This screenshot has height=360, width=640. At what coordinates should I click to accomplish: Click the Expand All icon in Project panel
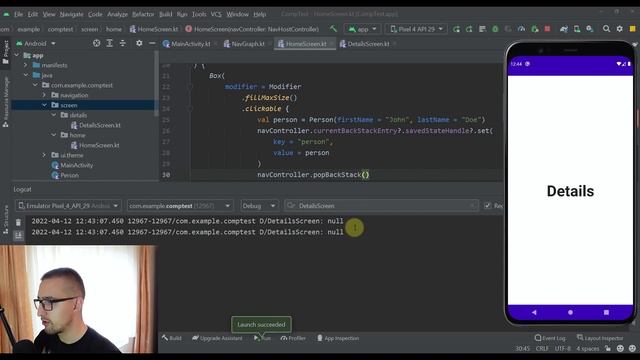109,43
